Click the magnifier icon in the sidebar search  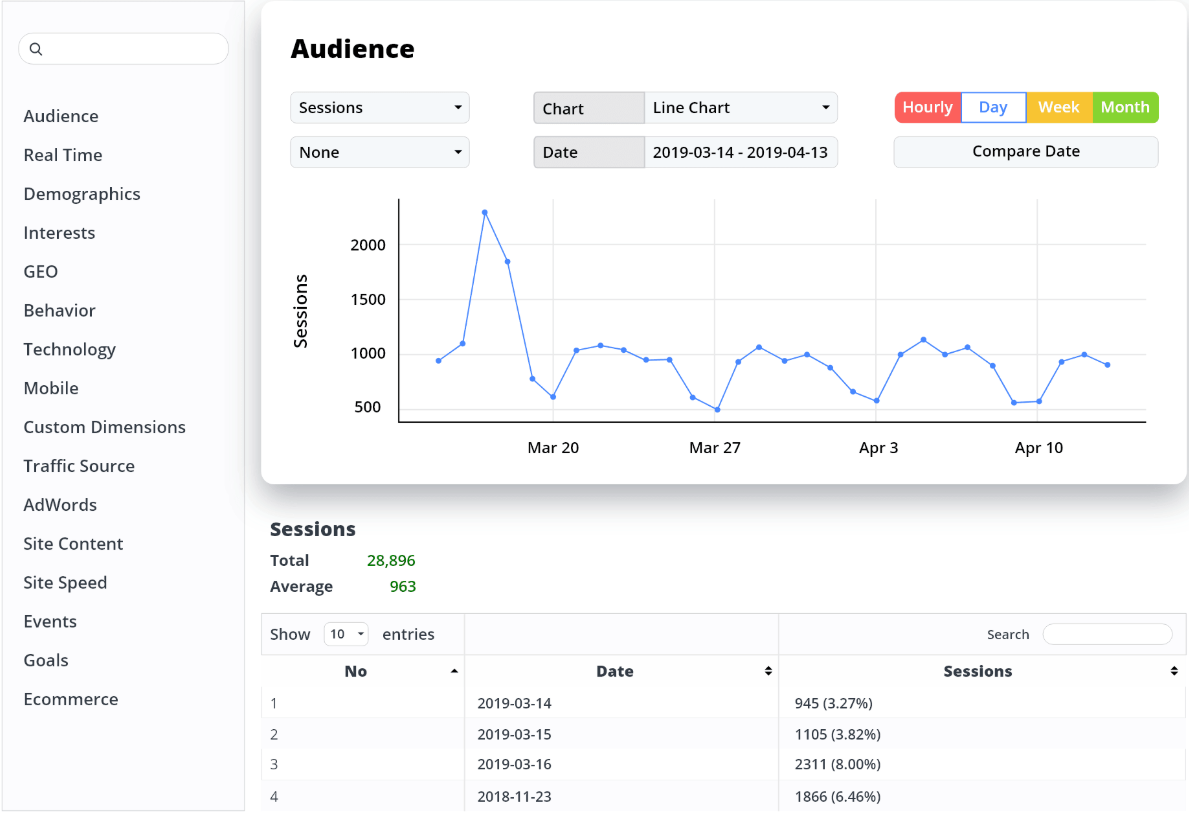(x=36, y=49)
